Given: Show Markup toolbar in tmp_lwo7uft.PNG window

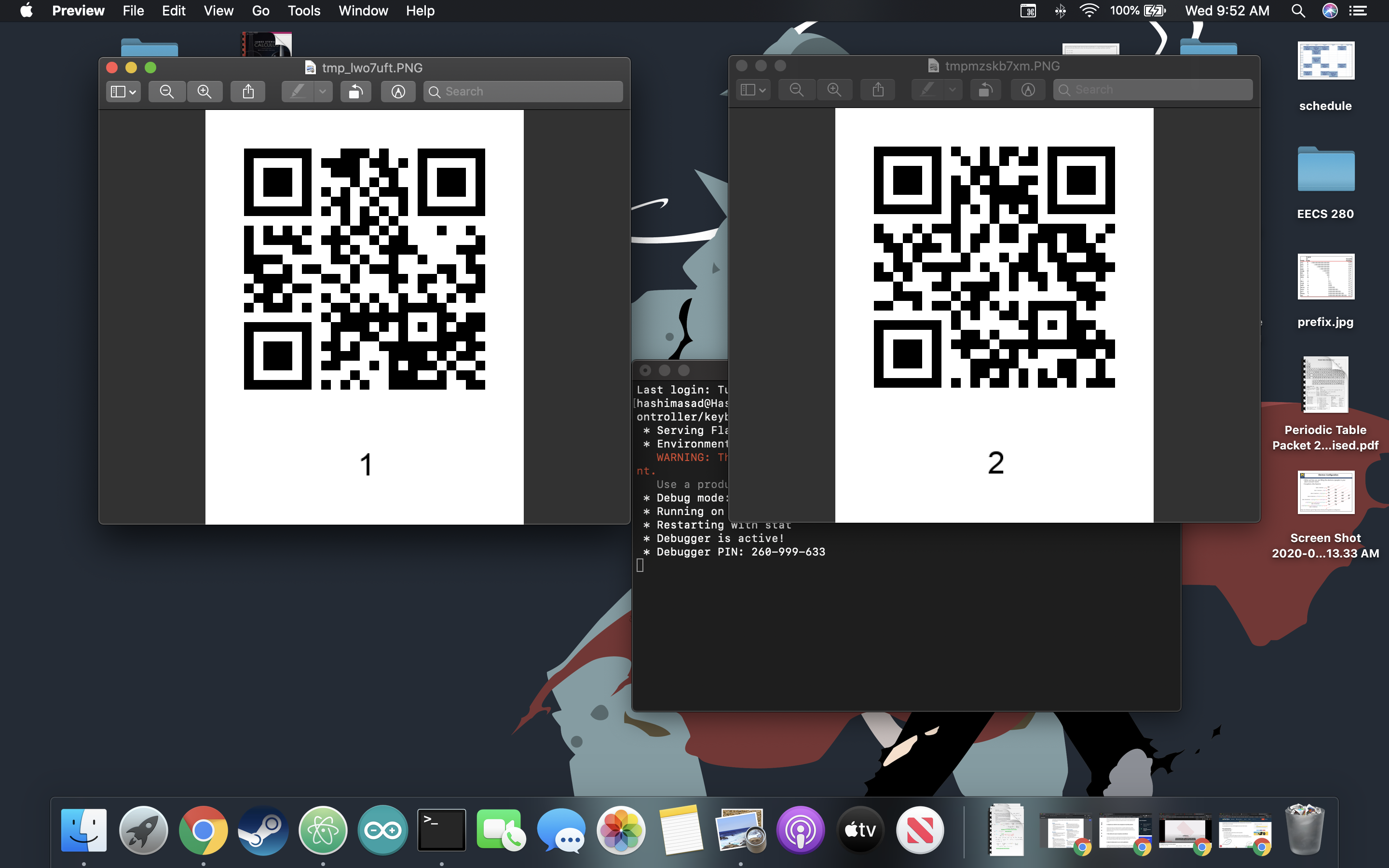Looking at the screenshot, I should (398, 91).
